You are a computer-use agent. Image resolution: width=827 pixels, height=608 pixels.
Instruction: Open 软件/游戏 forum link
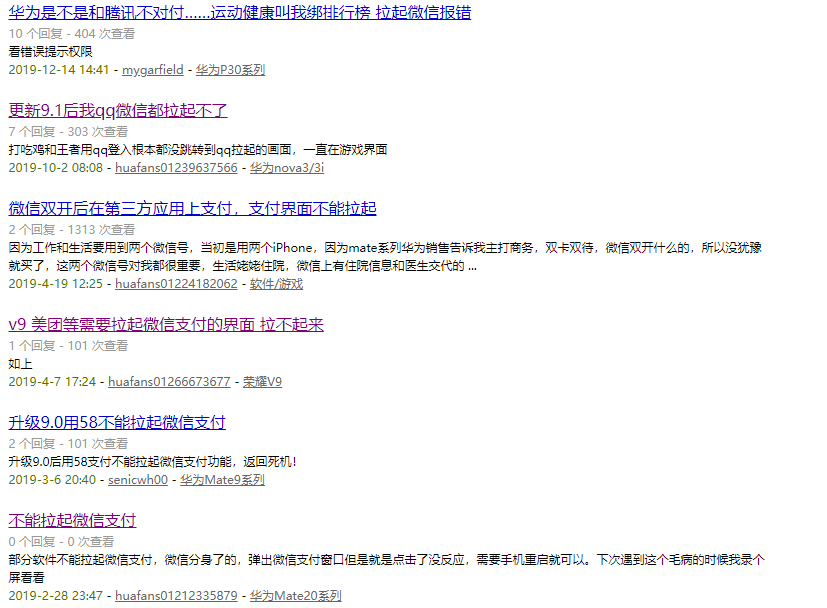(x=276, y=284)
